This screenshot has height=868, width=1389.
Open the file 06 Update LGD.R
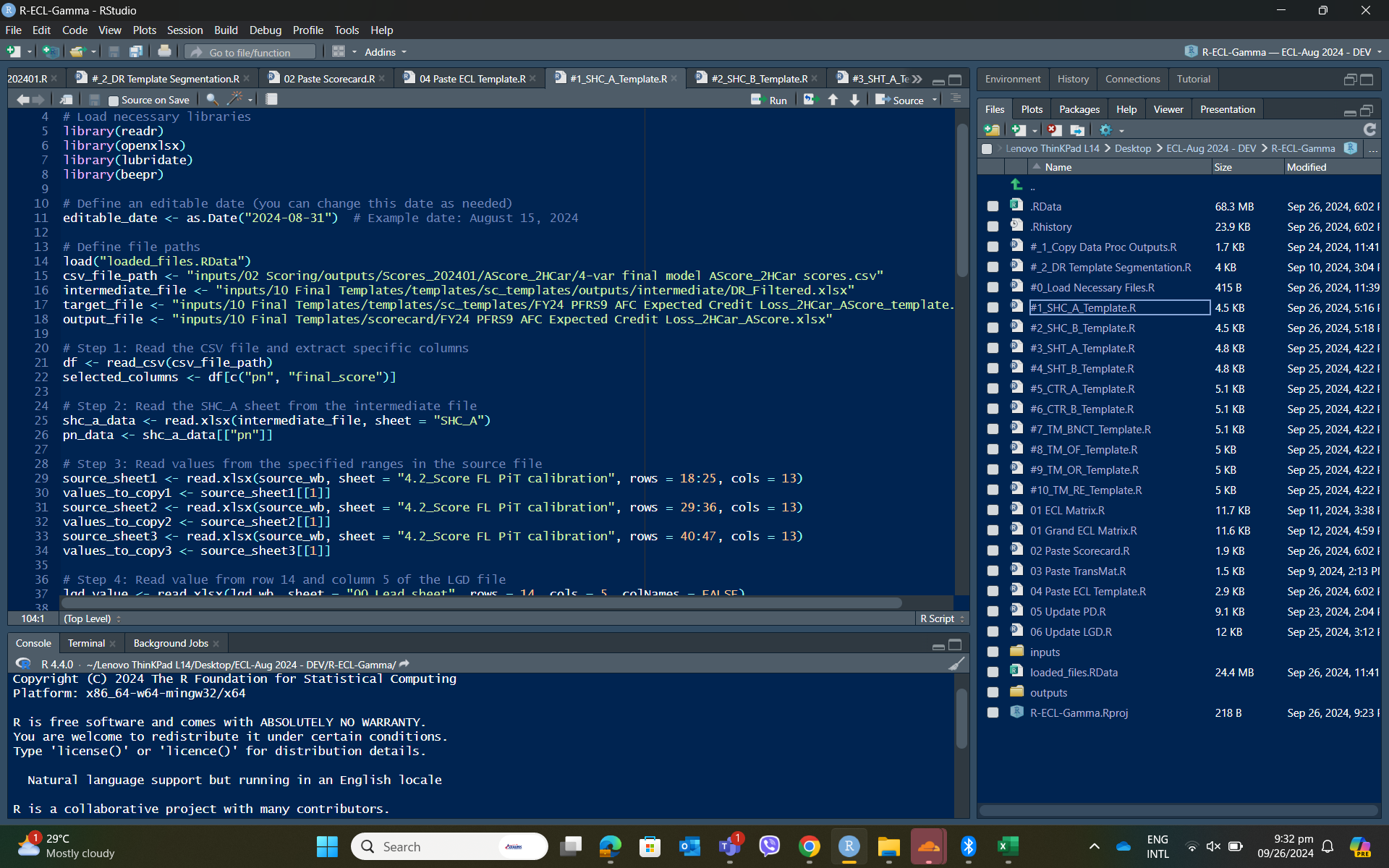[1071, 632]
